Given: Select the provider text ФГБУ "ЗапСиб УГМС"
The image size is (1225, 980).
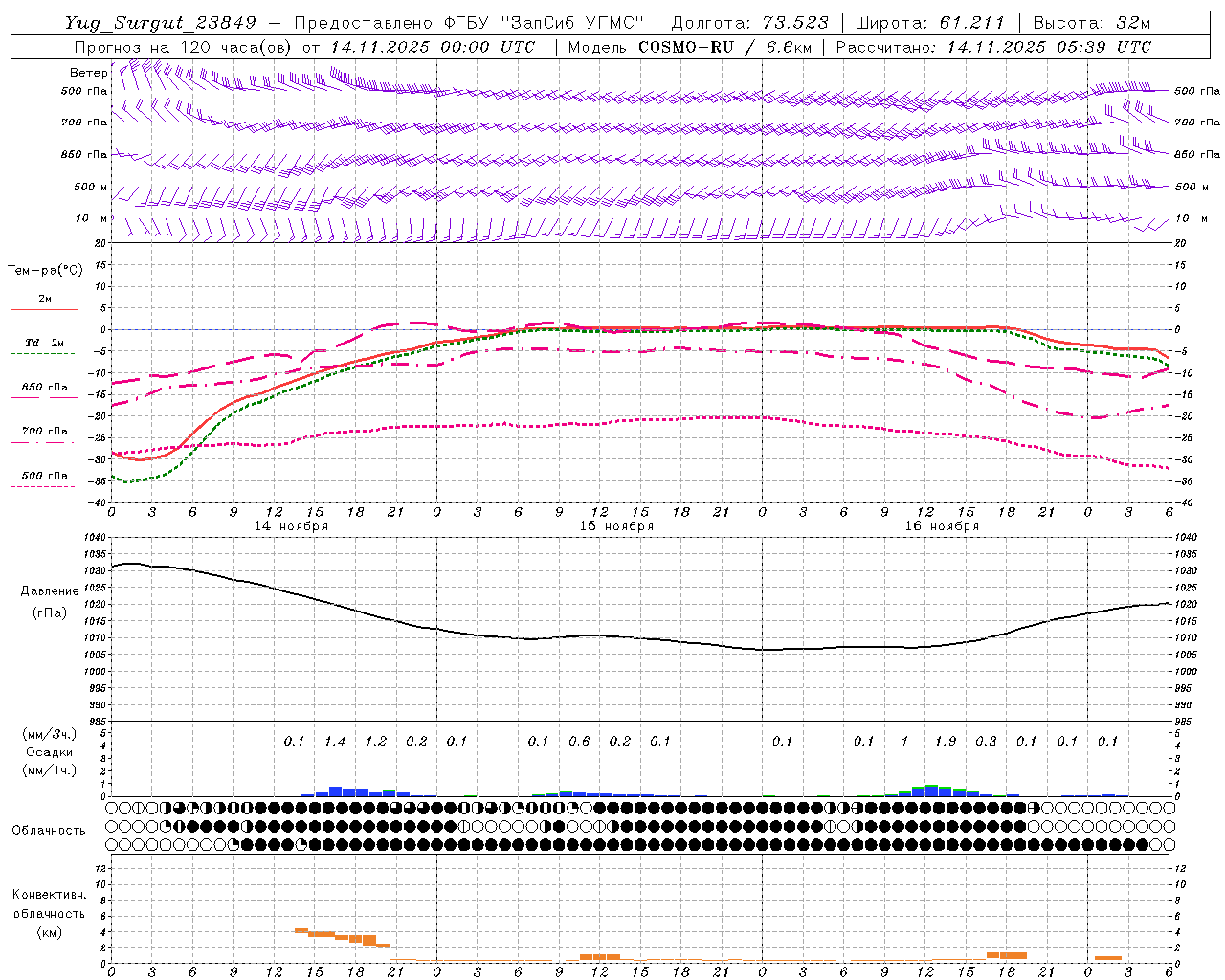Looking at the screenshot, I should (543, 23).
